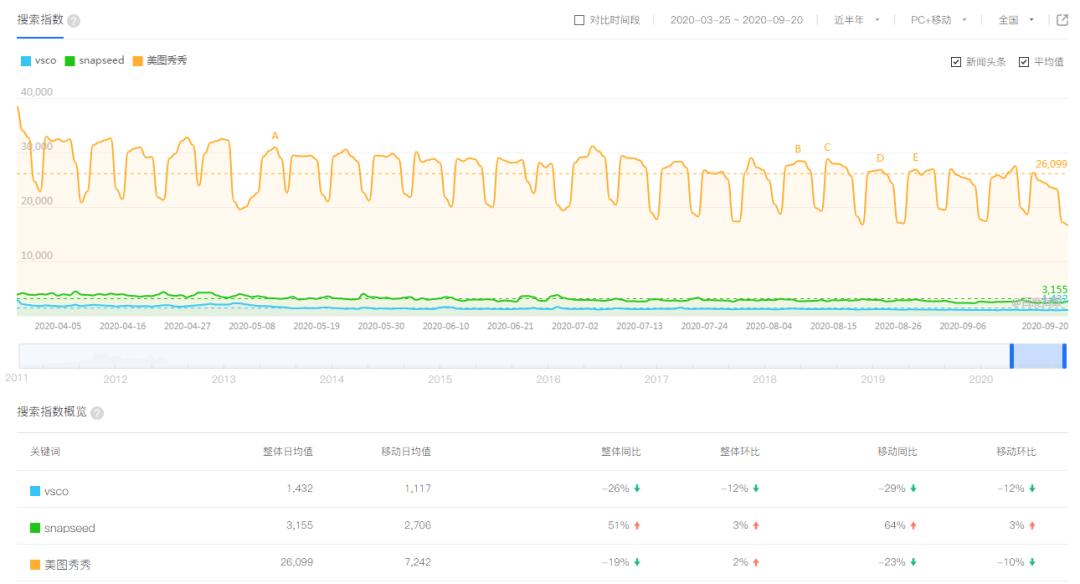Open the 全国 region dropdown
1080x584 pixels.
(1015, 20)
